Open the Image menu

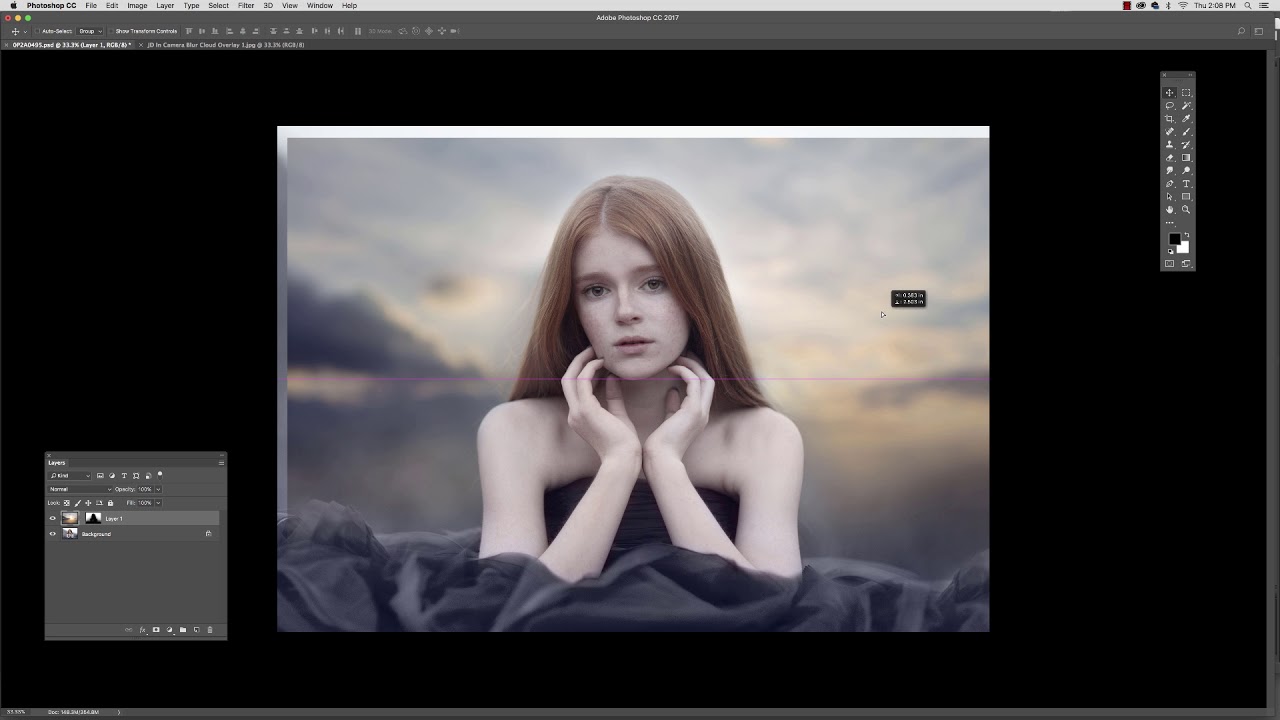(x=137, y=6)
